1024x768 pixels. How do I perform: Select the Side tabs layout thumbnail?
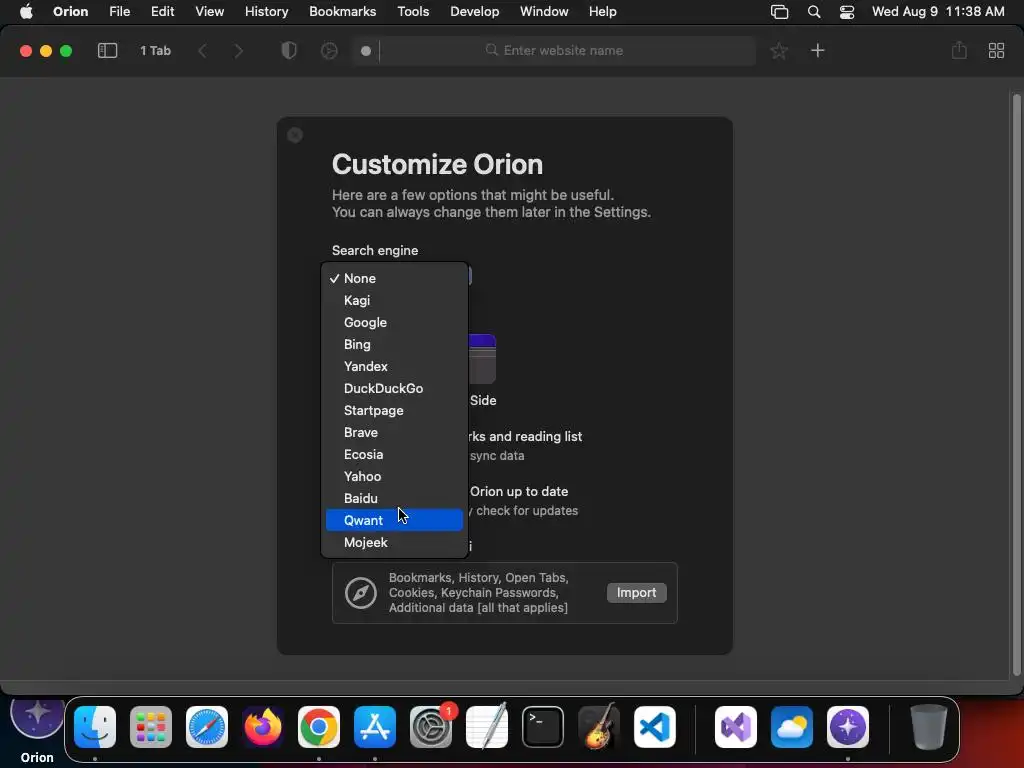pos(483,359)
